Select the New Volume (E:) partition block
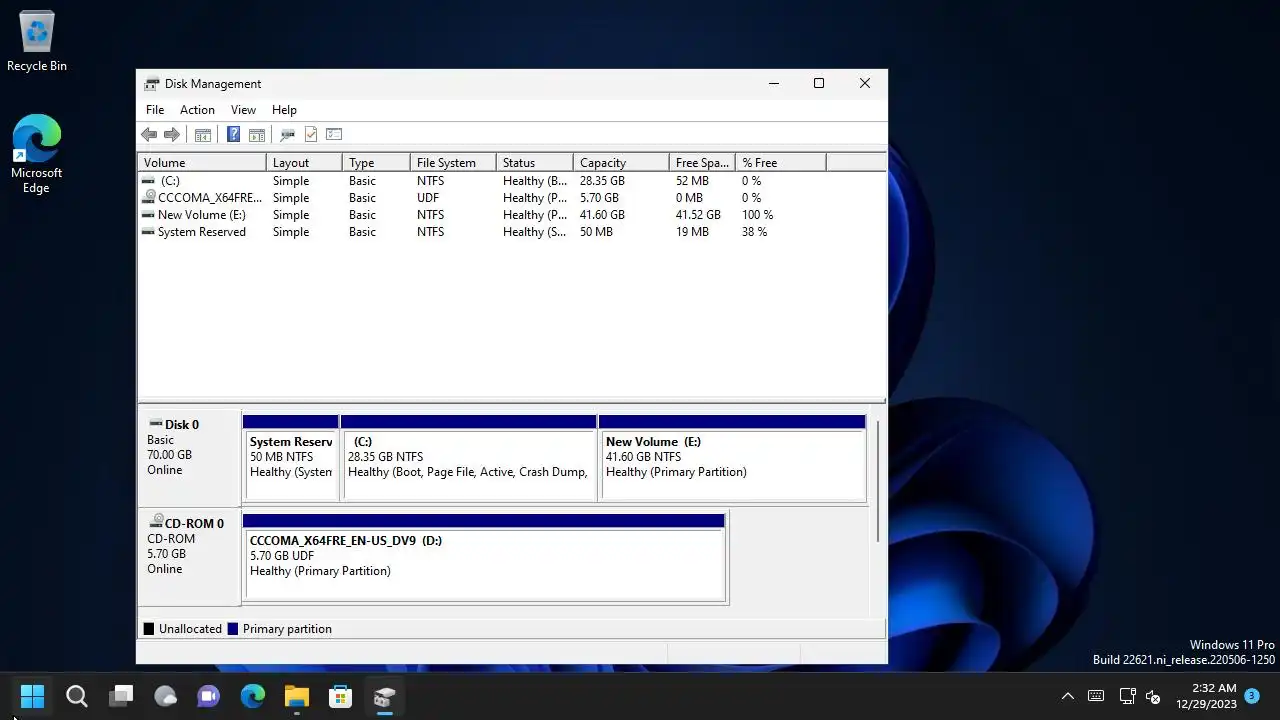The height and width of the screenshot is (720, 1280). coord(732,458)
